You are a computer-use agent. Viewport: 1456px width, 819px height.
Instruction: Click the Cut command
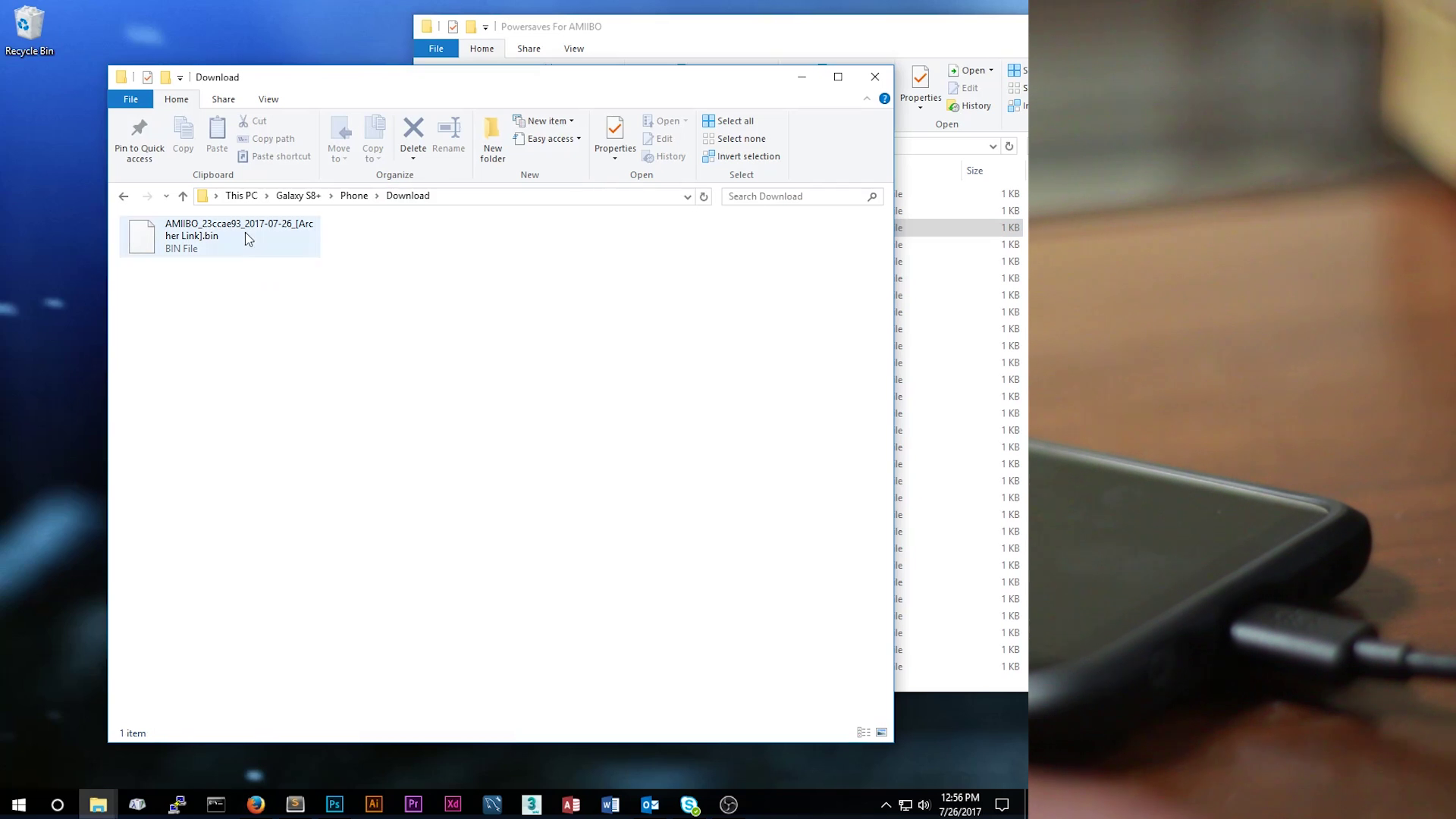coord(253,121)
